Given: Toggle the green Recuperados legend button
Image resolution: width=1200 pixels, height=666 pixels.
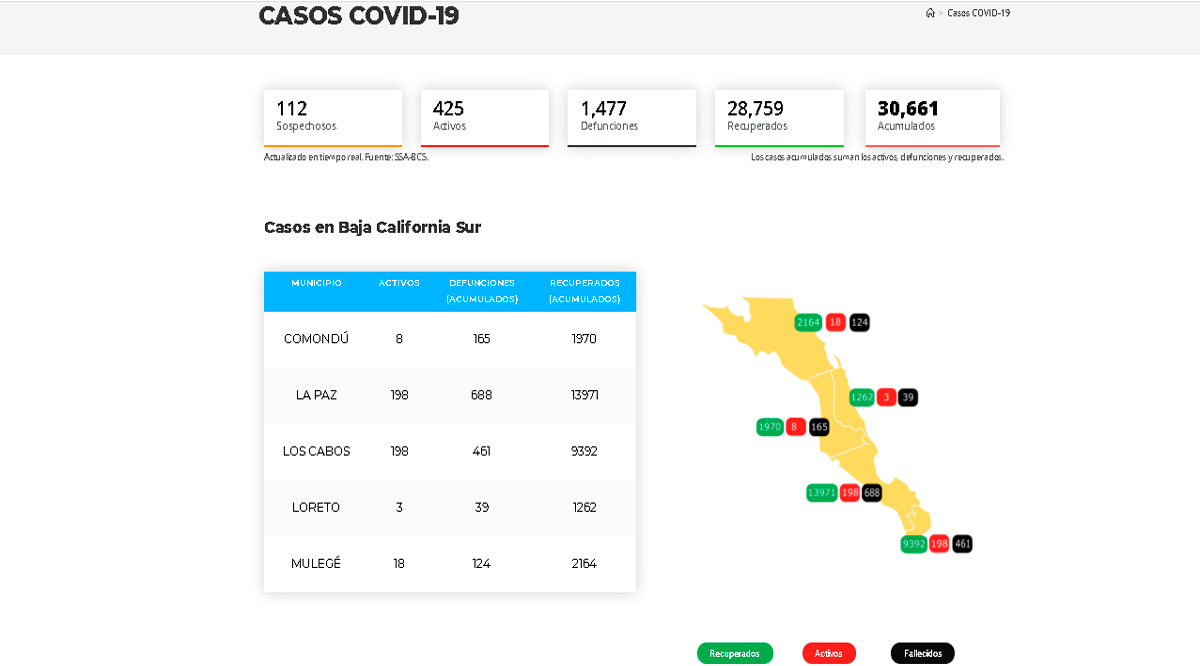Looking at the screenshot, I should click(735, 653).
